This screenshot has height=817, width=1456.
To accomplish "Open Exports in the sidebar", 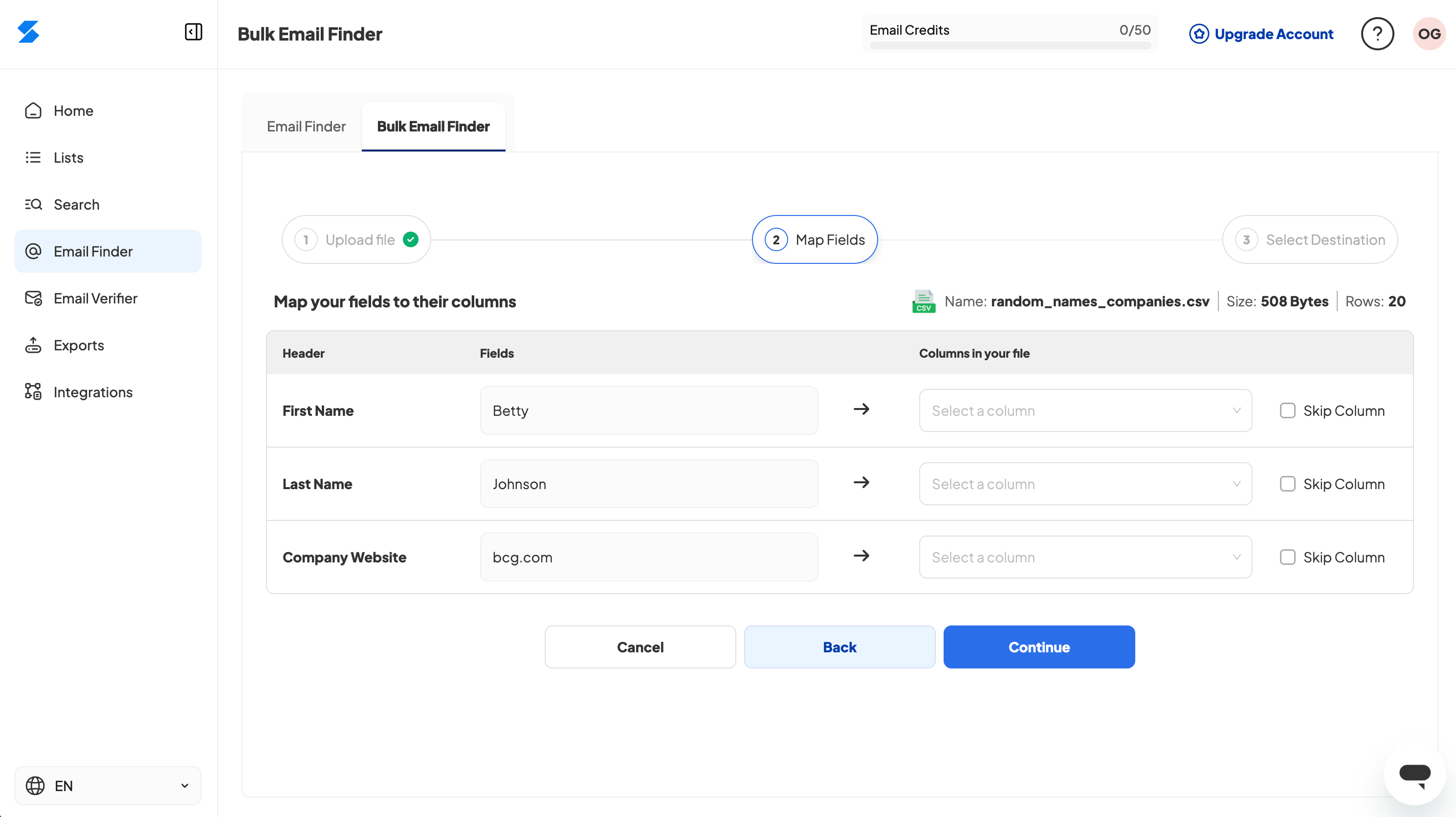I will (79, 345).
